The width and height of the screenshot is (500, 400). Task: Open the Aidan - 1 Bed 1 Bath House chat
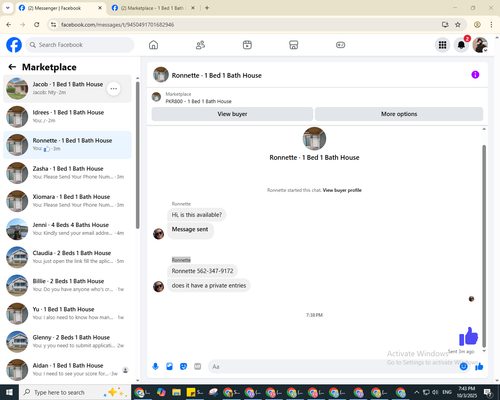point(67,370)
